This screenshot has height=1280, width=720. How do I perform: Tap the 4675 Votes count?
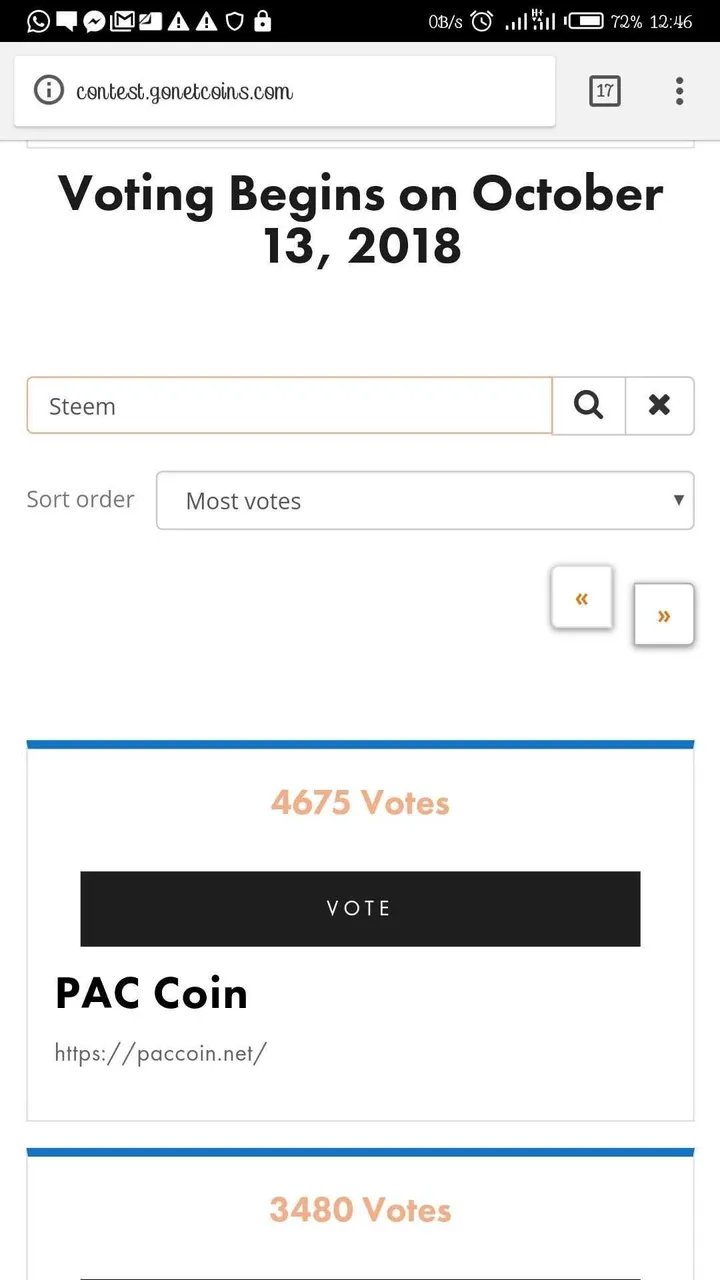point(360,802)
